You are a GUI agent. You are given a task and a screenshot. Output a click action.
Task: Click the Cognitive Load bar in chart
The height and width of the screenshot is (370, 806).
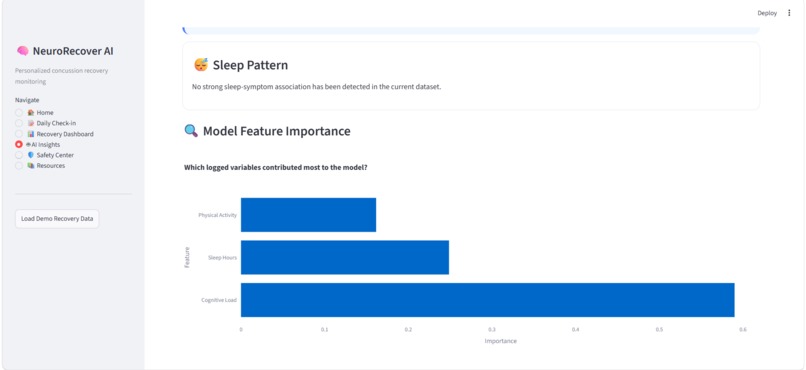(488, 300)
